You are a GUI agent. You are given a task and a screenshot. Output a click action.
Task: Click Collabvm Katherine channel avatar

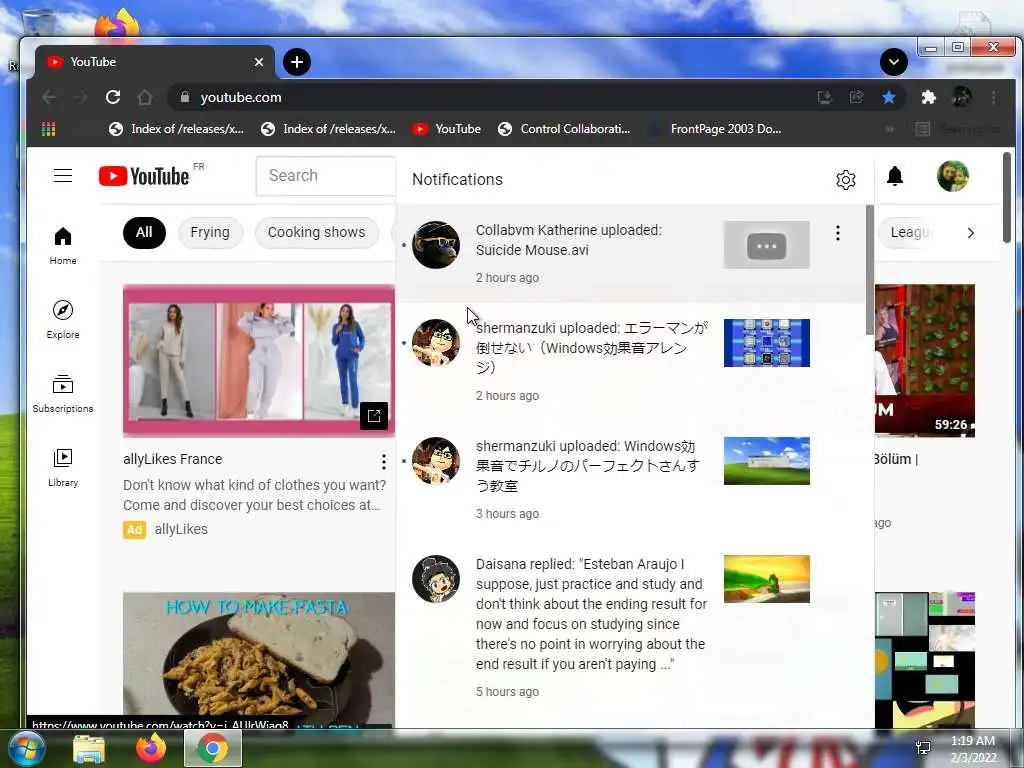(436, 245)
